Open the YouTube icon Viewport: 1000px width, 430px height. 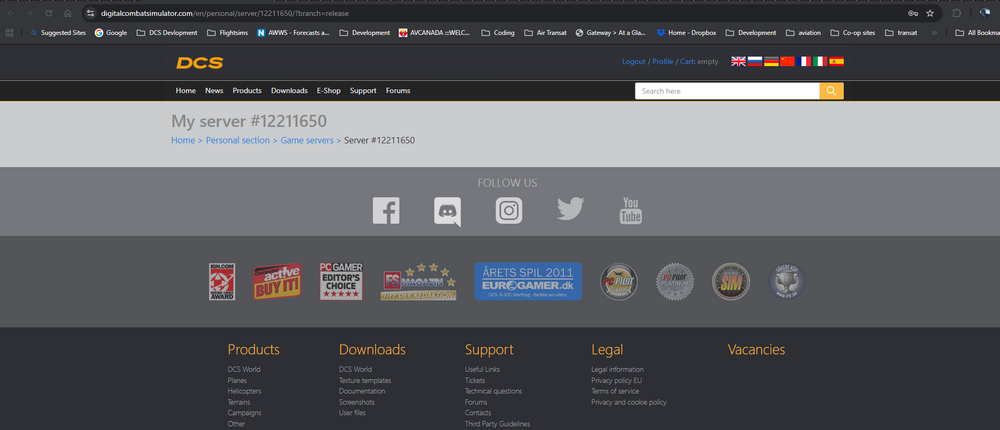(631, 211)
